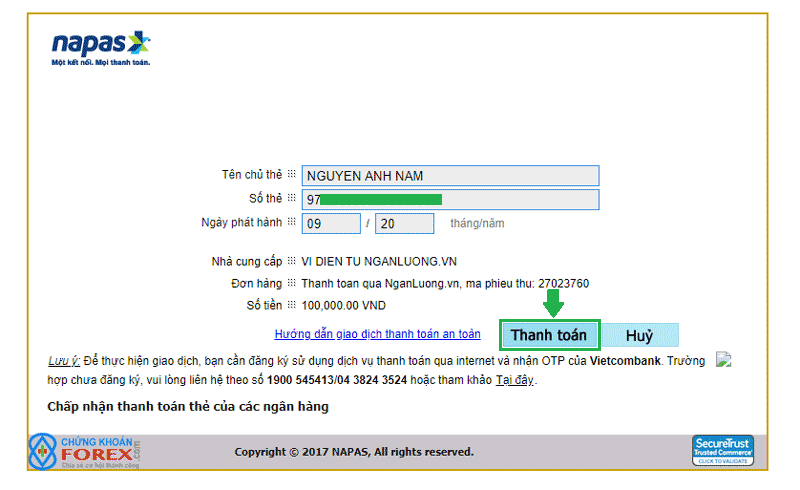Screen dimensions: 800x490
Task: Select the issue month field showing 09
Action: 331,224
